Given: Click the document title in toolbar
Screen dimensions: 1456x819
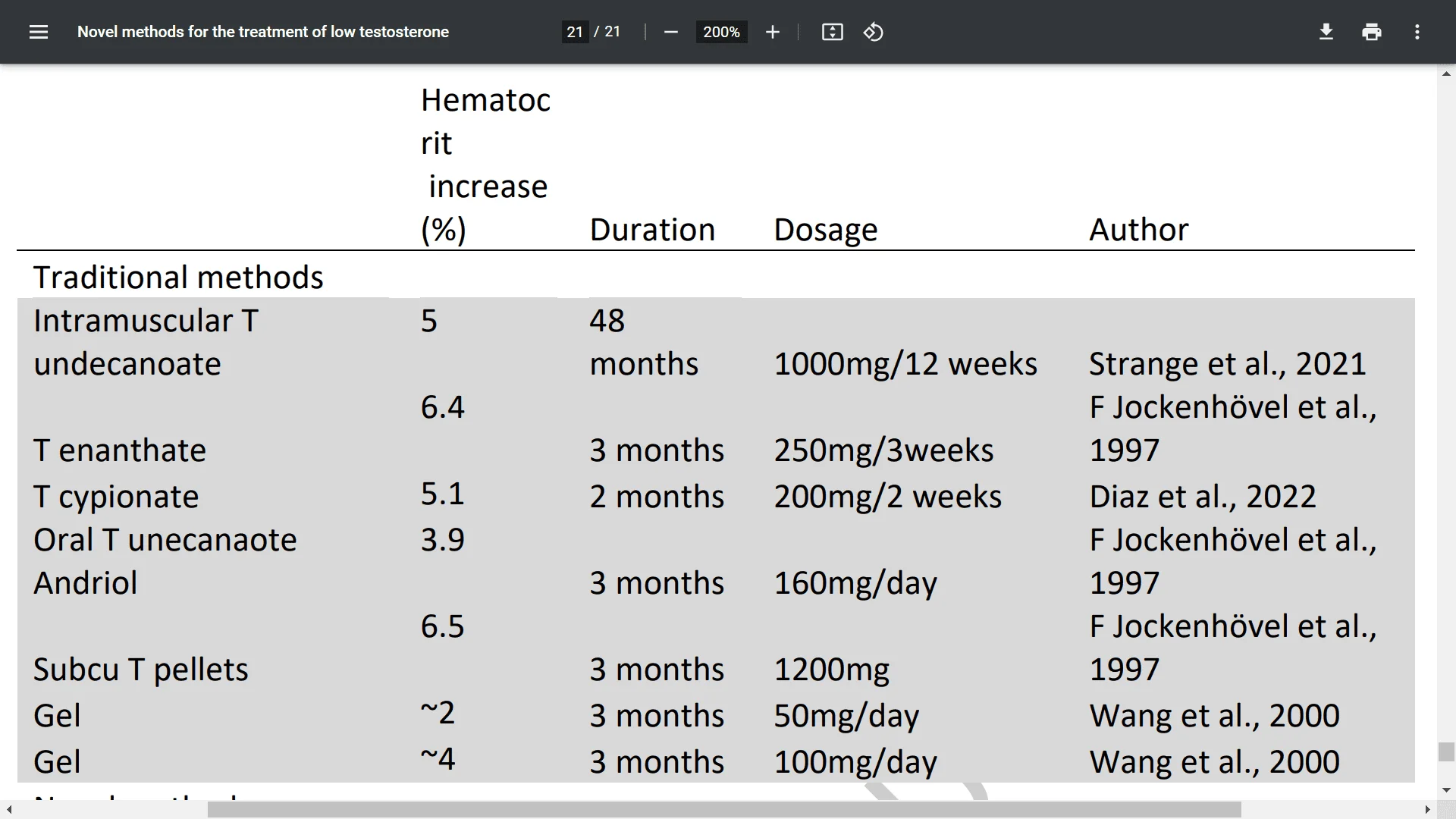Looking at the screenshot, I should pos(263,32).
